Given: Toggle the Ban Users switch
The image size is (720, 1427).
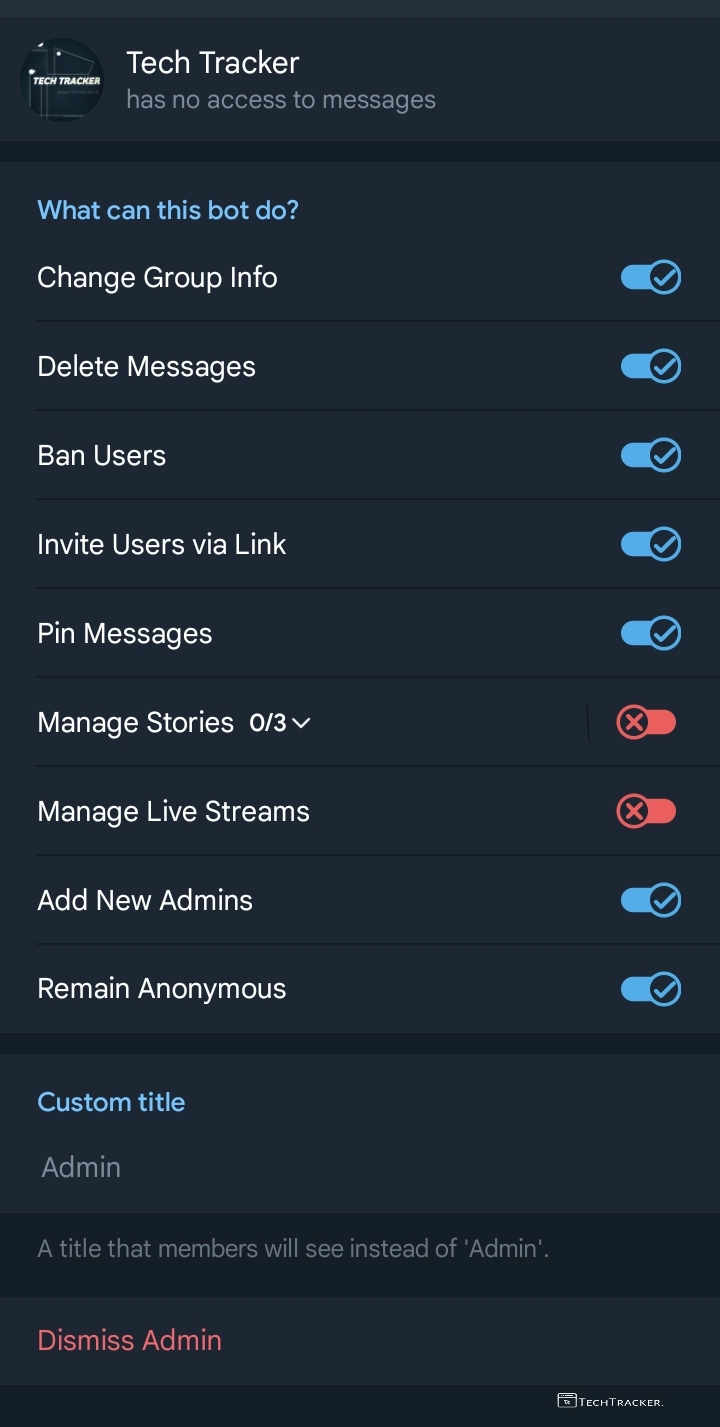Looking at the screenshot, I should (x=651, y=456).
